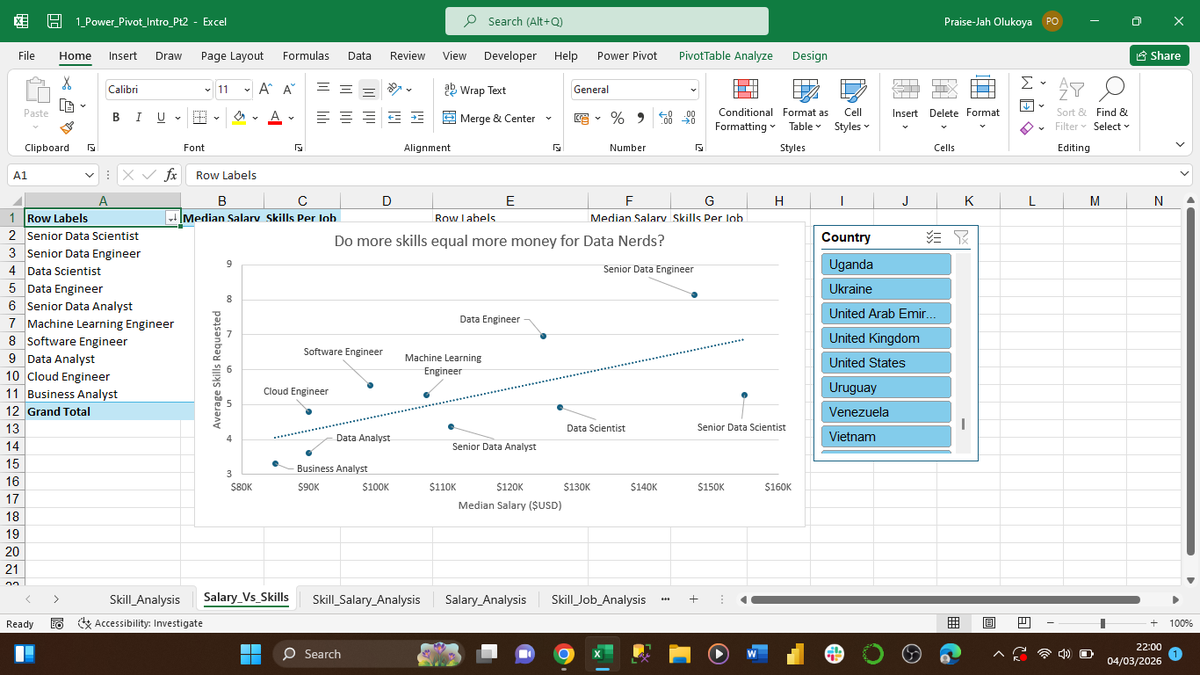The image size is (1200, 675).
Task: Apply Percent Style number format
Action: click(x=618, y=118)
